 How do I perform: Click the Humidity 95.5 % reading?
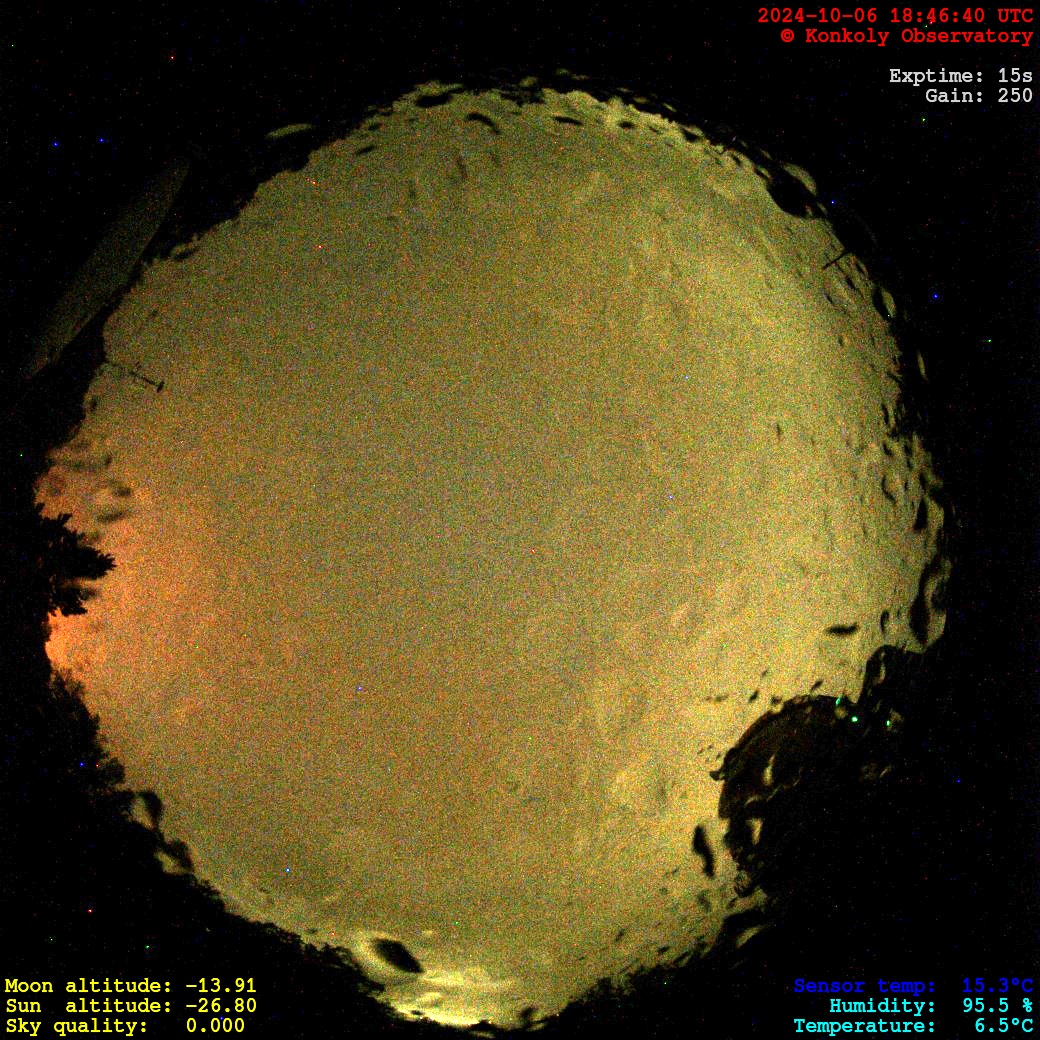pos(930,1006)
